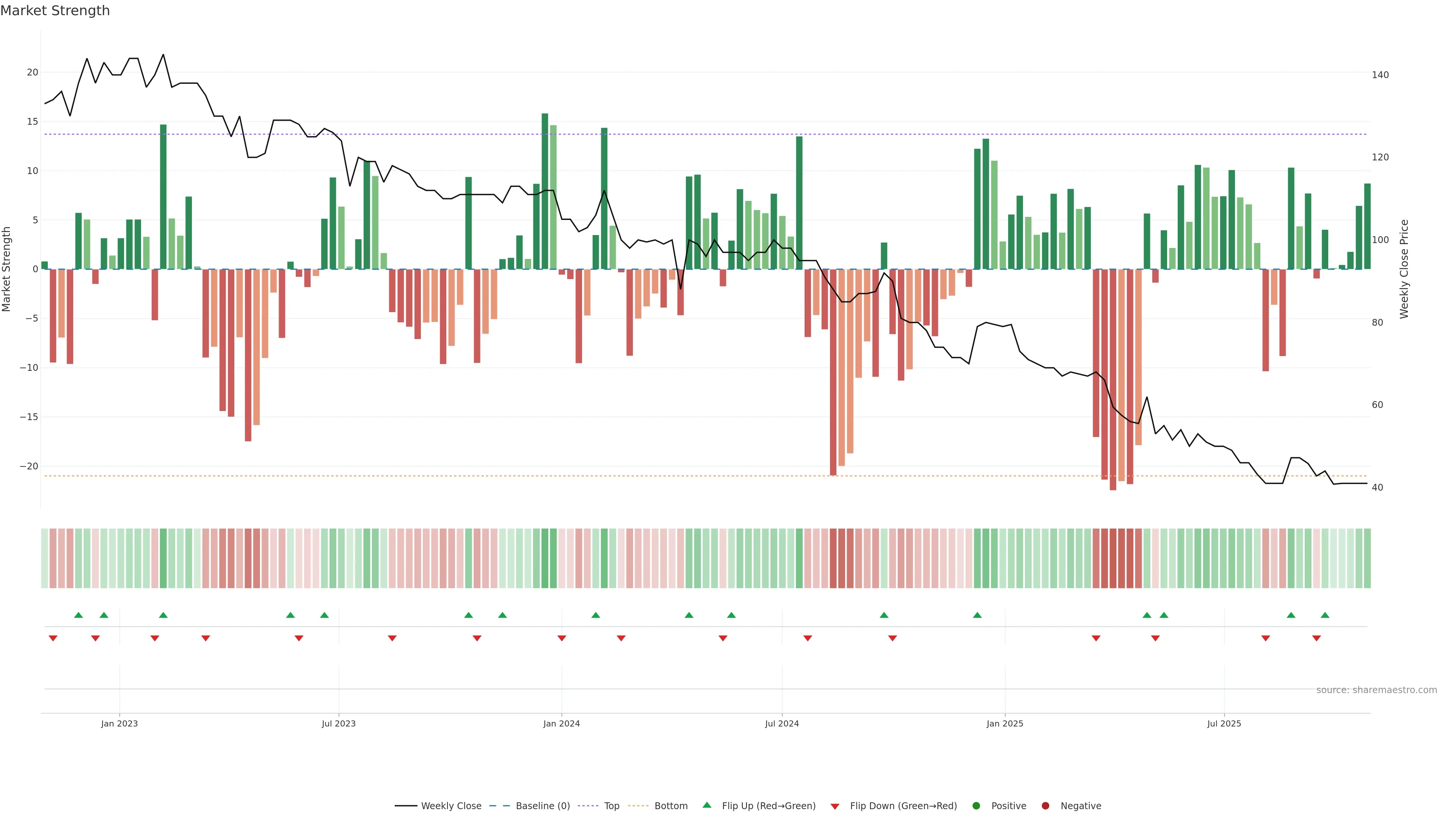Viewport: 1456px width, 819px height.
Task: Click the Negative red circle legend icon
Action: coord(1045,805)
